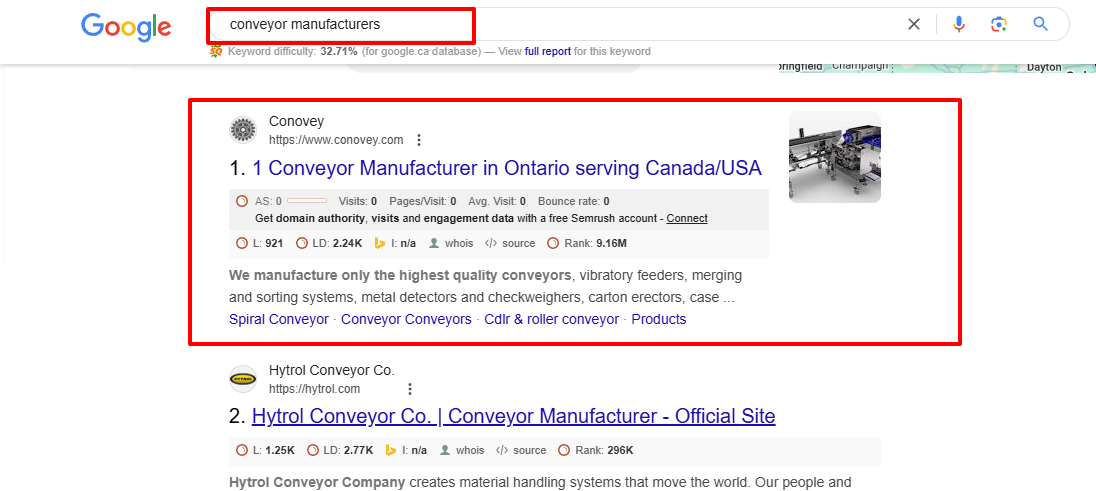This screenshot has width=1096, height=491.
Task: Start voice search with microphone icon
Action: coord(959,24)
